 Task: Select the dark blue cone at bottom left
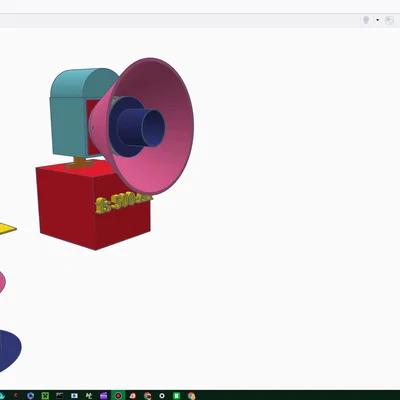point(10,350)
